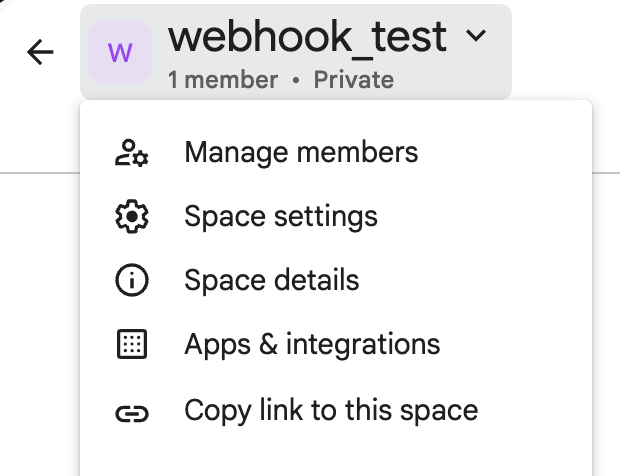Open Space settings
620x476 pixels.
point(336,216)
